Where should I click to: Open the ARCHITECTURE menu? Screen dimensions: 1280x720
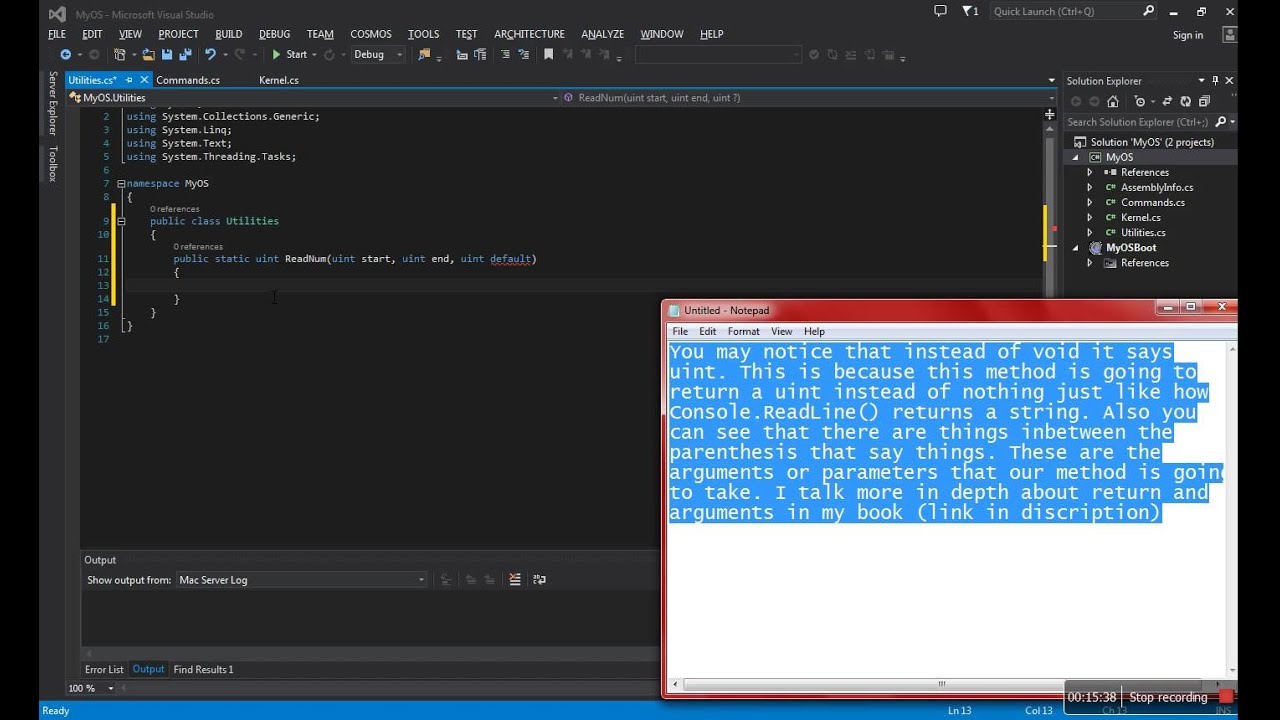529,34
